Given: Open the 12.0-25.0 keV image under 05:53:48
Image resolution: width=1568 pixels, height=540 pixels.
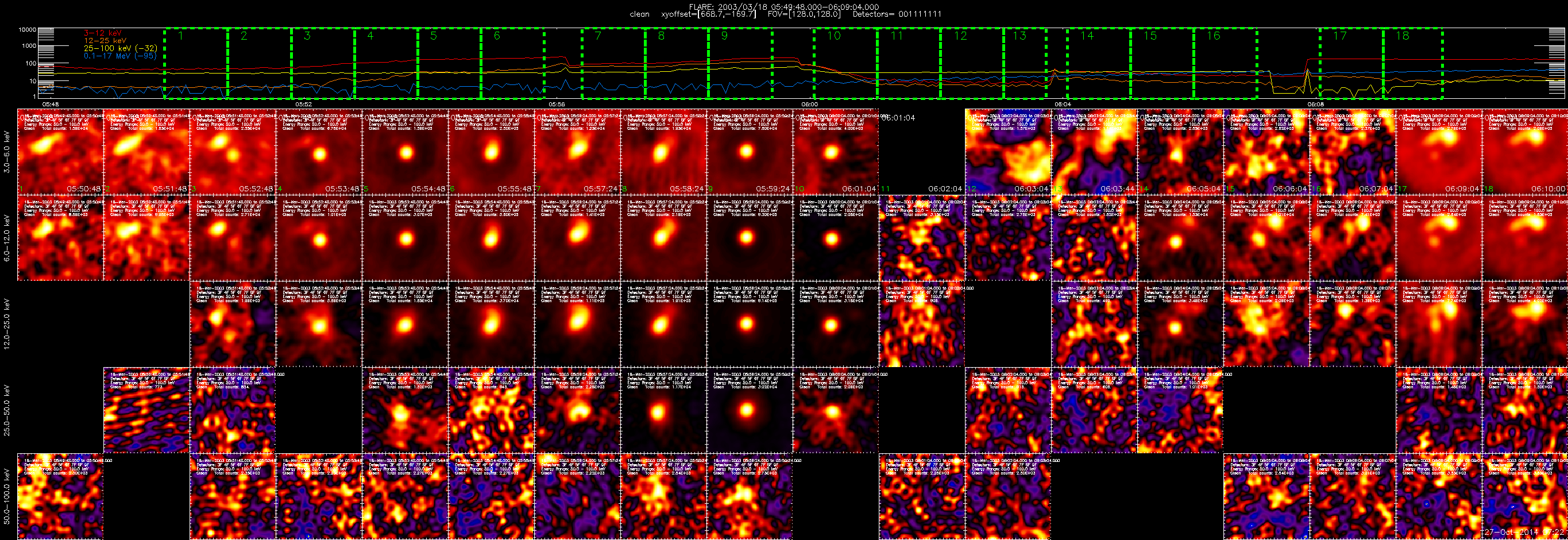Looking at the screenshot, I should [x=318, y=324].
